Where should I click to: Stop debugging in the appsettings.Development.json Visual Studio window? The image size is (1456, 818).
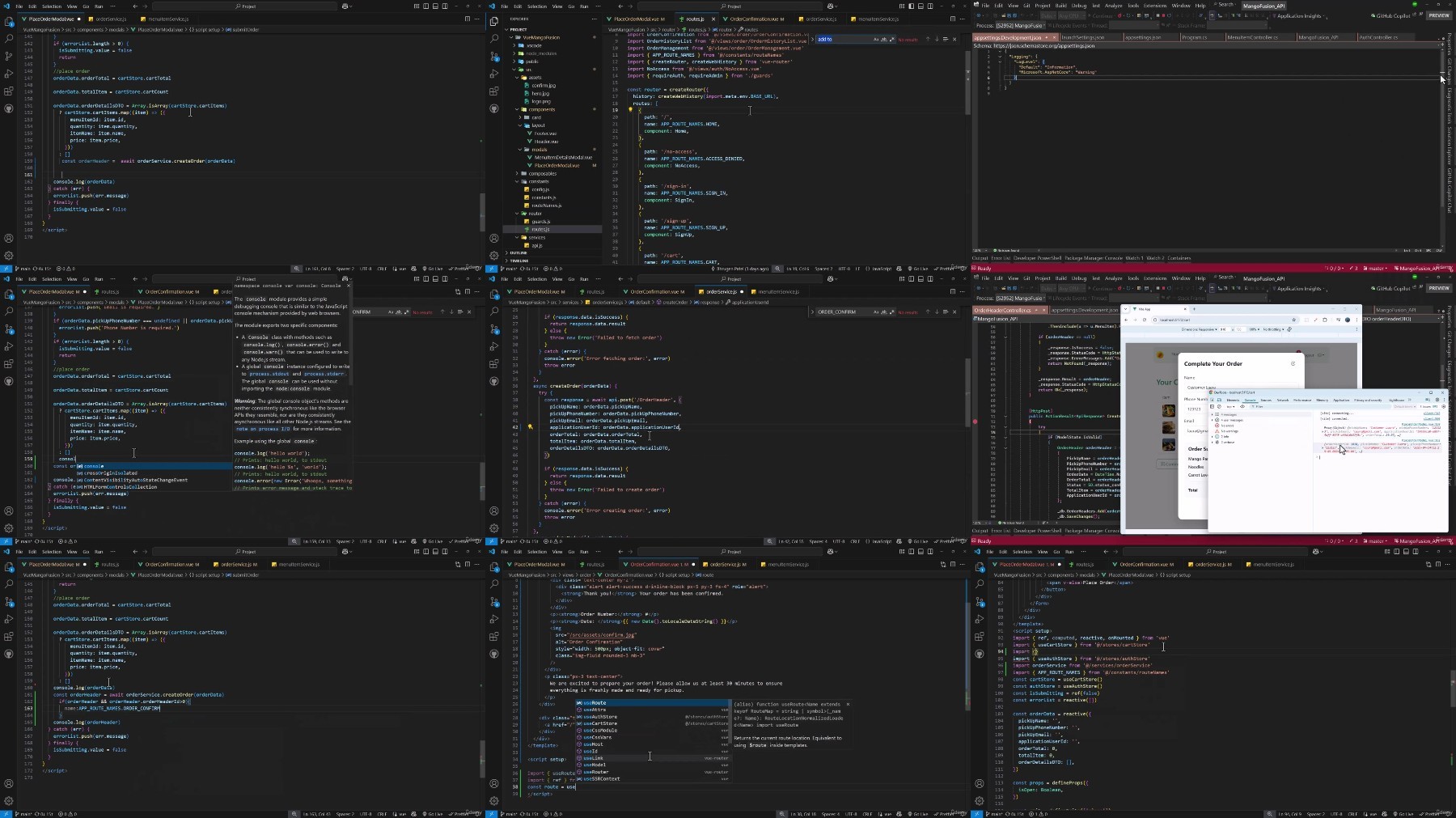[x=1164, y=15]
